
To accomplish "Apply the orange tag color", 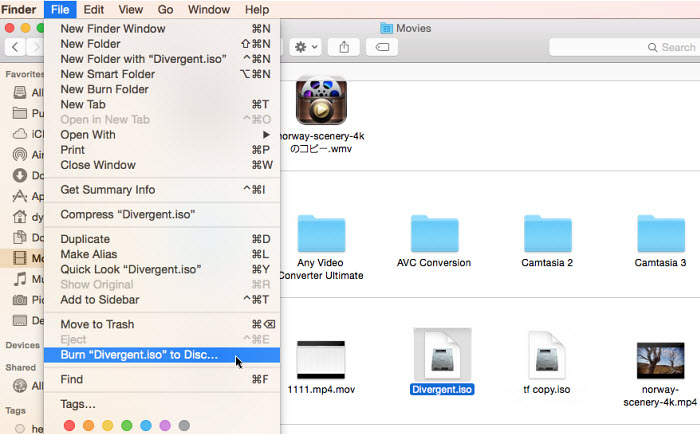I will [x=88, y=426].
